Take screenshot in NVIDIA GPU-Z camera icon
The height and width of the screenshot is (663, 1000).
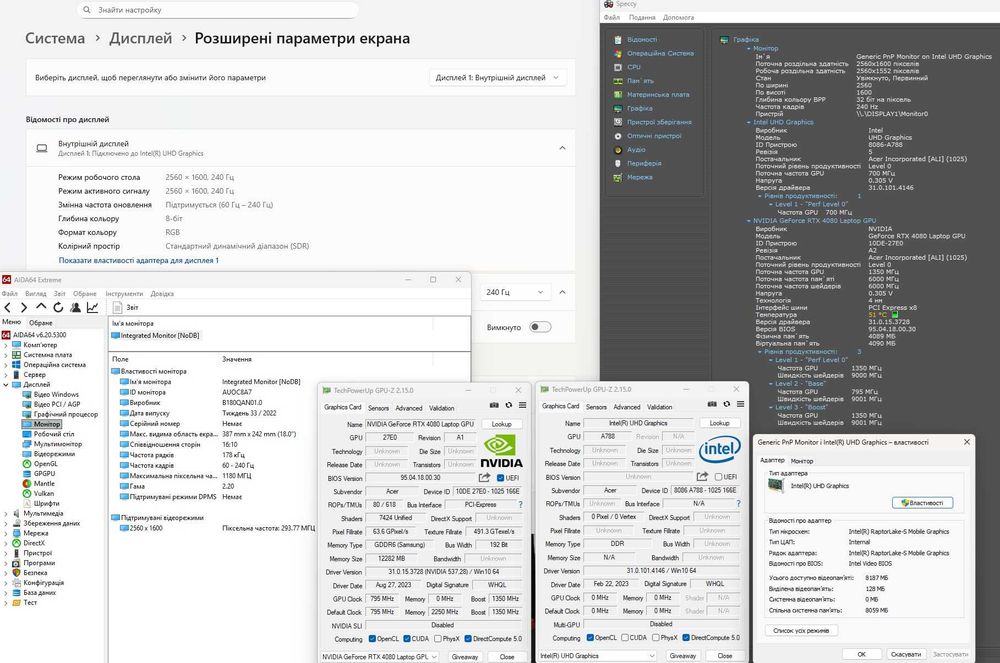click(494, 405)
